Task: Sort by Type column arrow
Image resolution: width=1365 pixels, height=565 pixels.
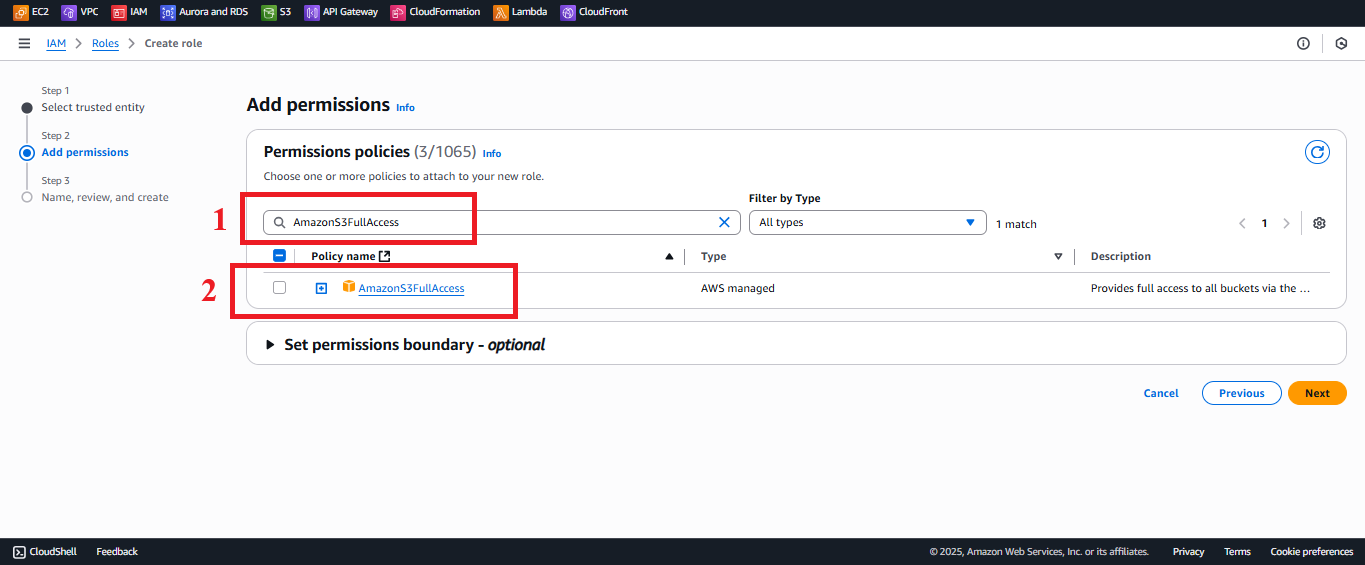Action: 1058,257
